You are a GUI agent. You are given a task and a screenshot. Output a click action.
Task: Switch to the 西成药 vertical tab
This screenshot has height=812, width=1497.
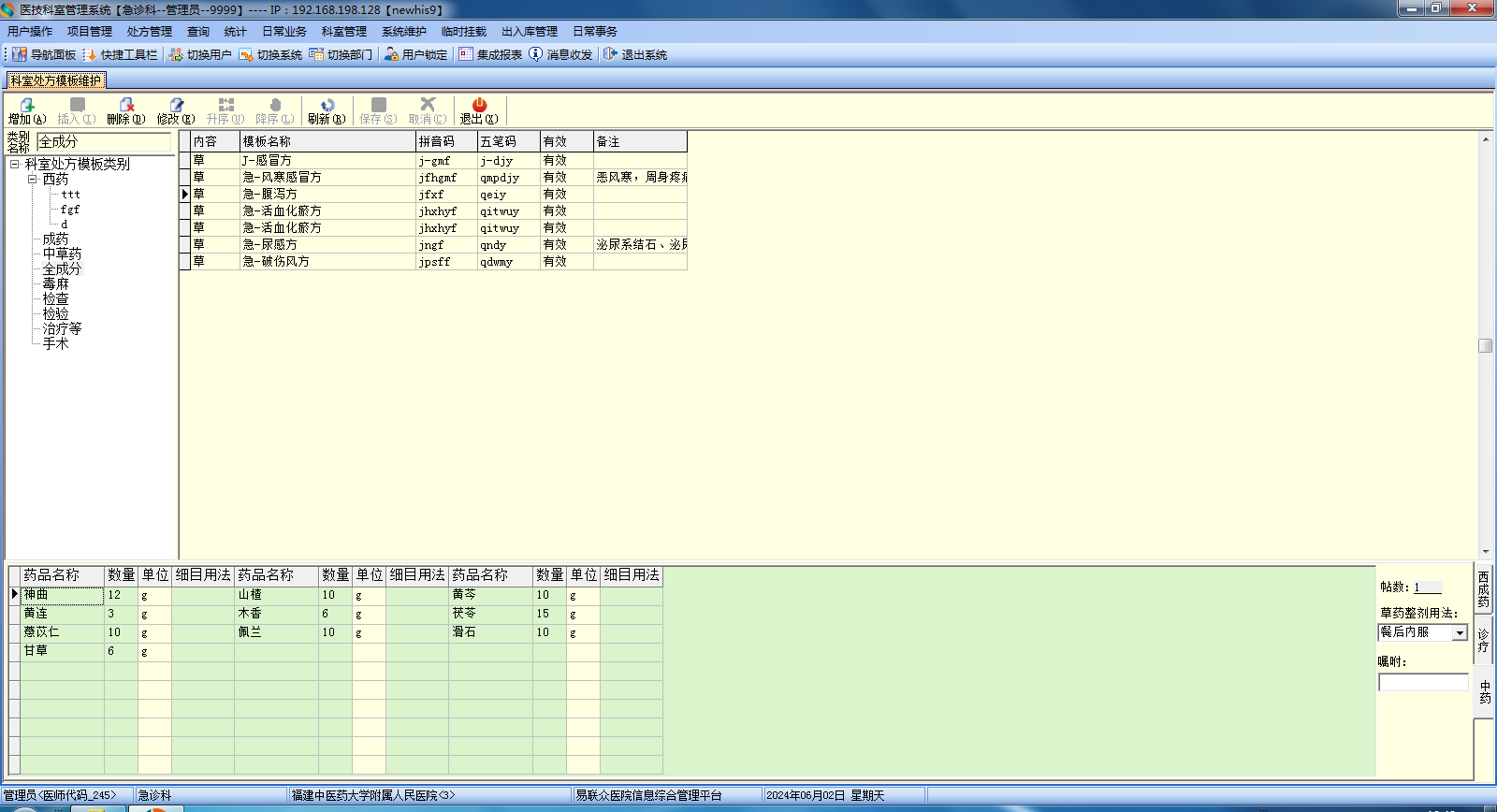coord(1483,589)
